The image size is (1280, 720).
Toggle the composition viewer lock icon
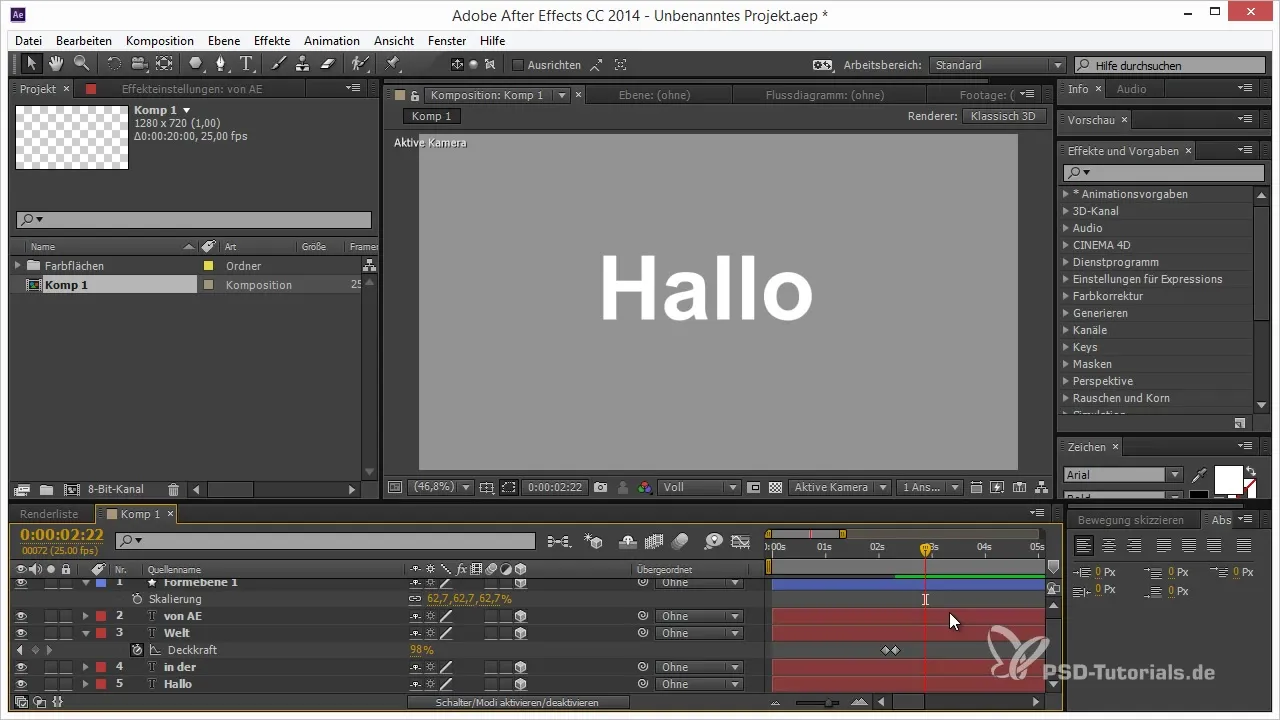(414, 95)
